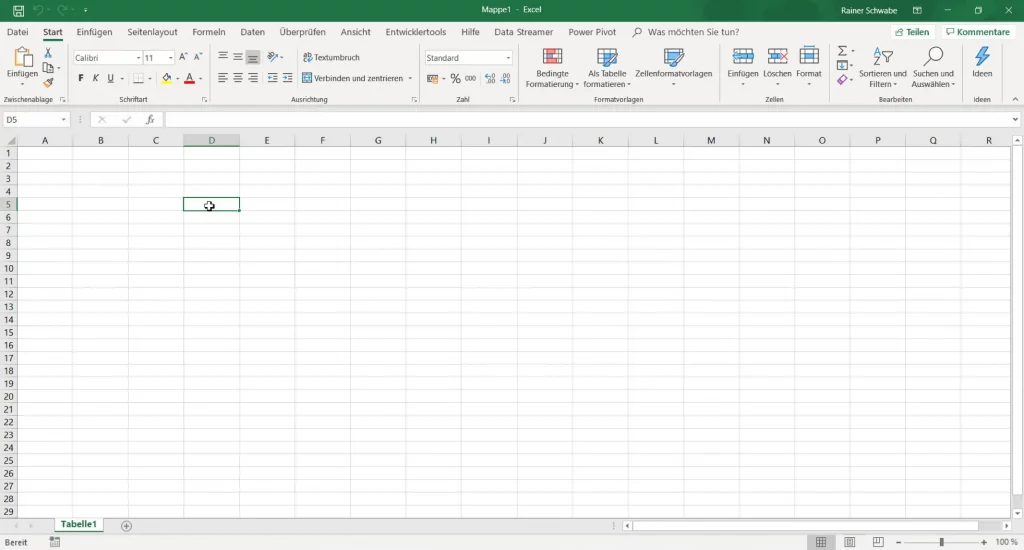Open the Standard number format dropdown
The image size is (1024, 550).
coord(508,58)
